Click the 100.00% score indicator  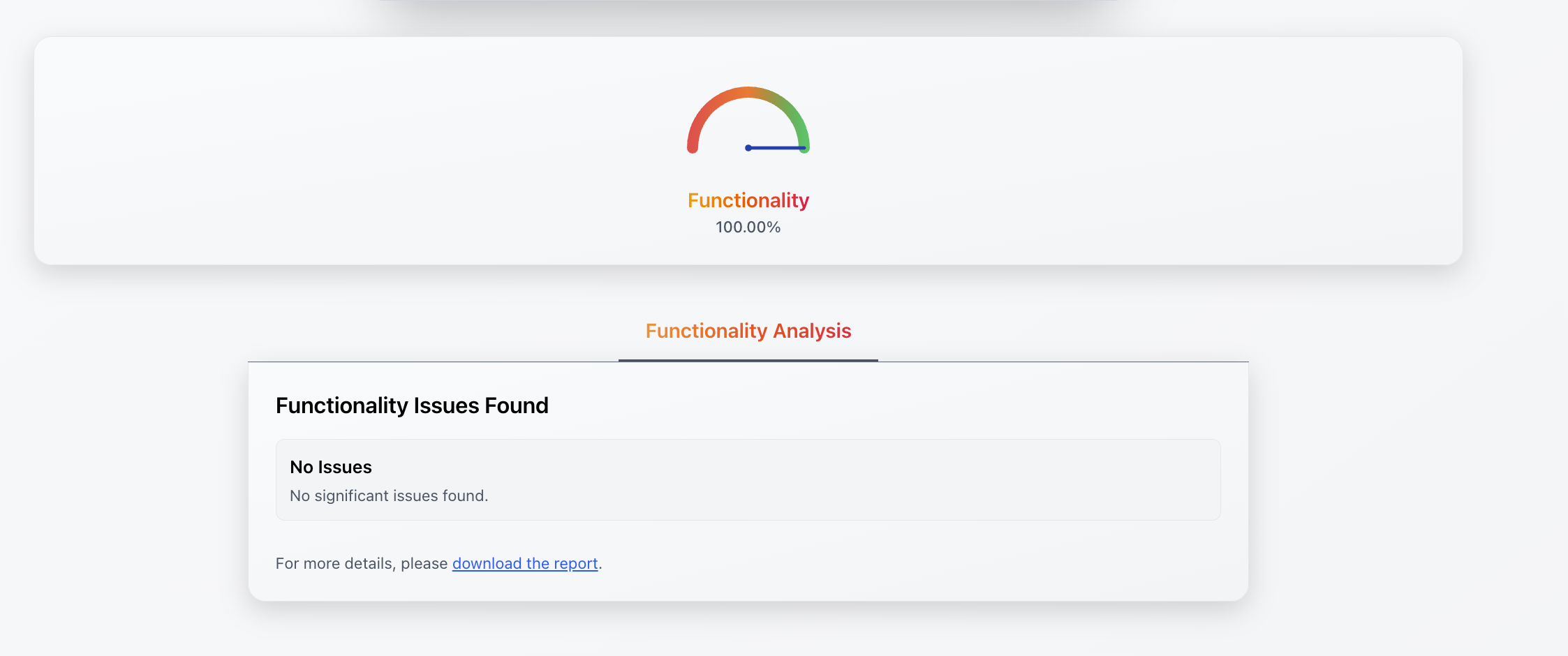(x=748, y=226)
